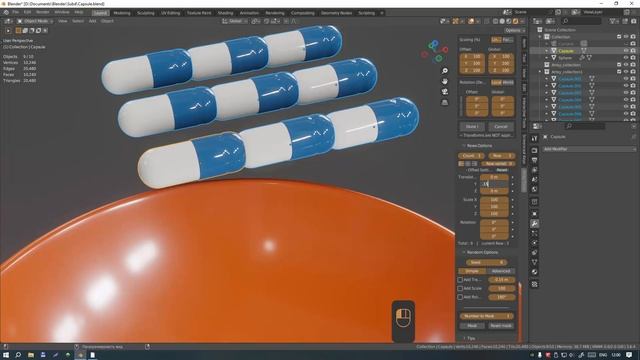Open the Physics properties tab icon

point(534,243)
